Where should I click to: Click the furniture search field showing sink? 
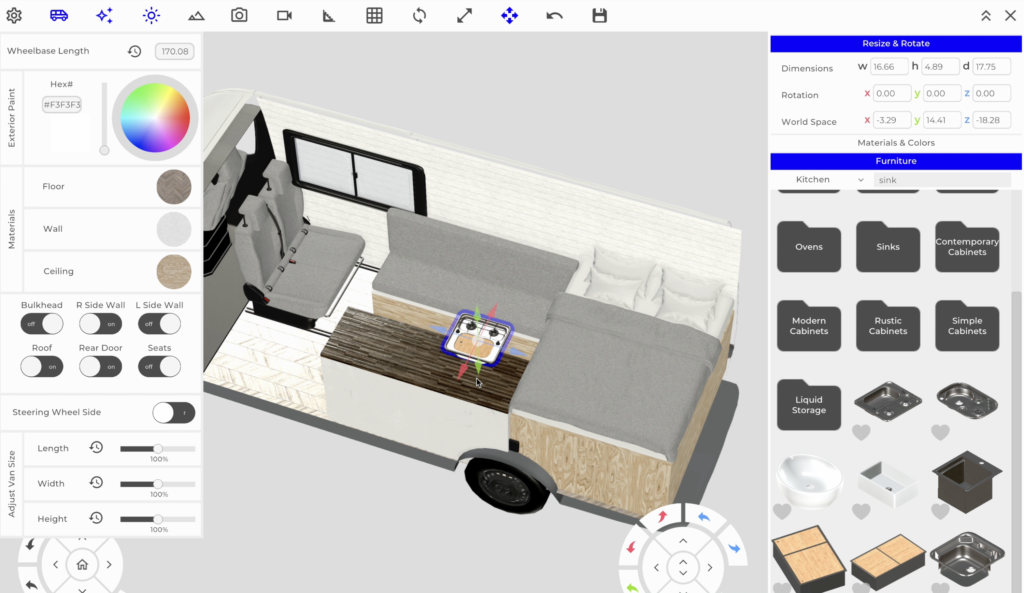click(942, 180)
